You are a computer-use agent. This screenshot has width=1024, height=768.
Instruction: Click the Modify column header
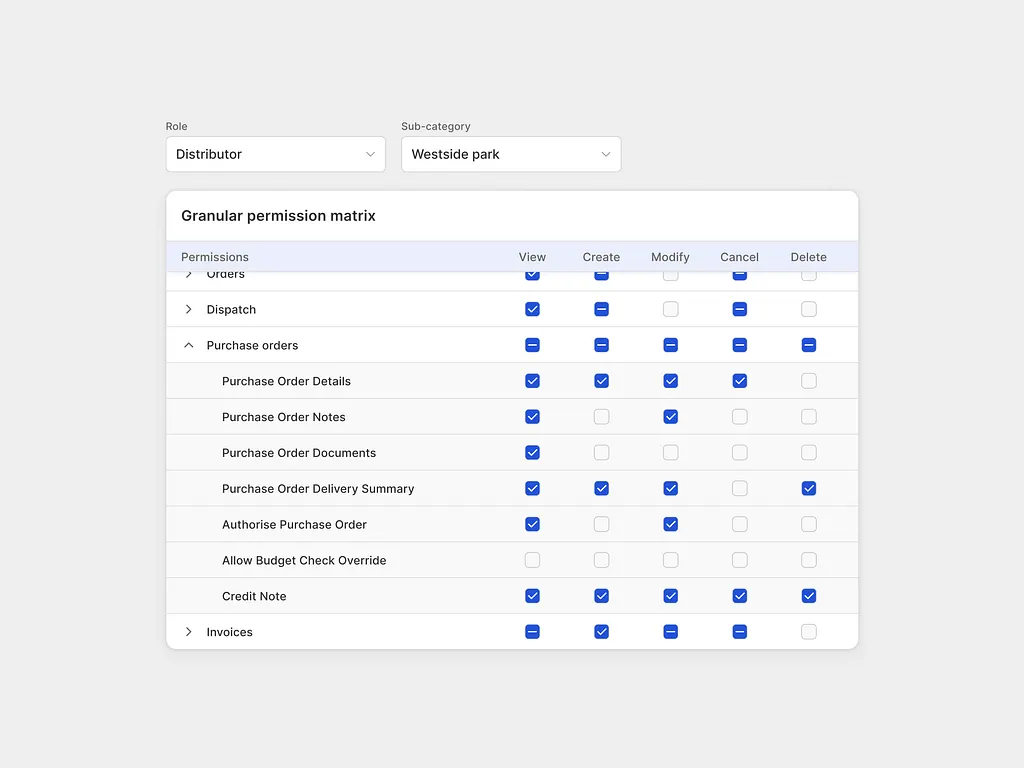point(670,257)
